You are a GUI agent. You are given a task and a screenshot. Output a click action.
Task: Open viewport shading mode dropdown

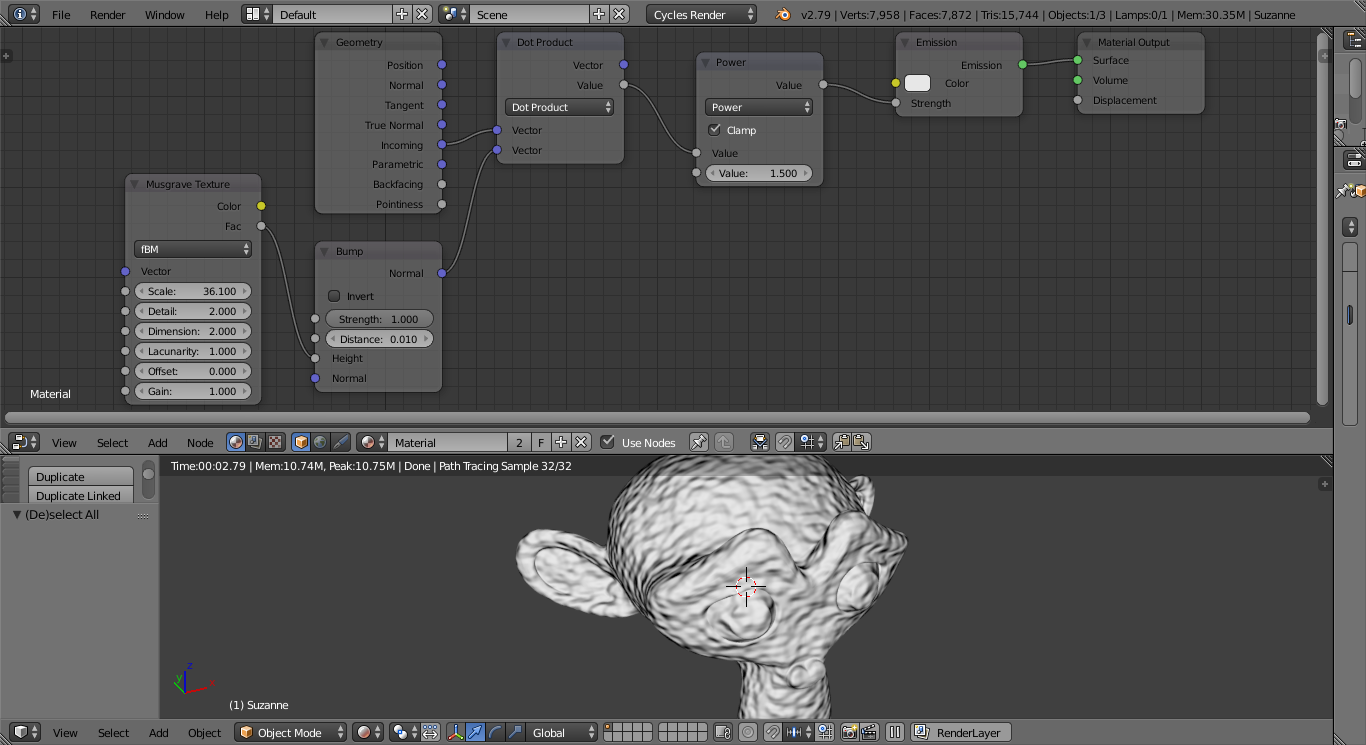(369, 732)
